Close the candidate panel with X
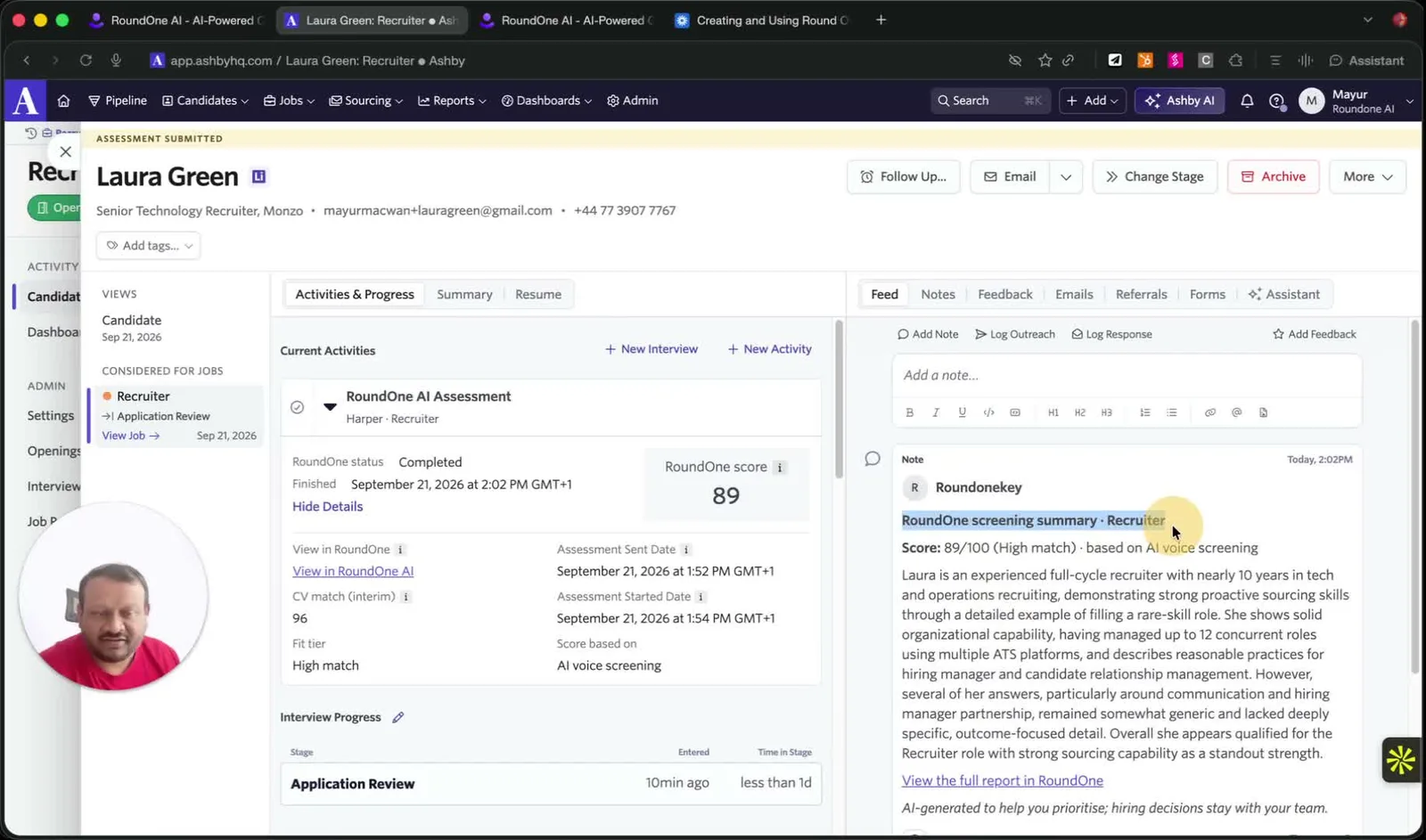 pos(65,151)
